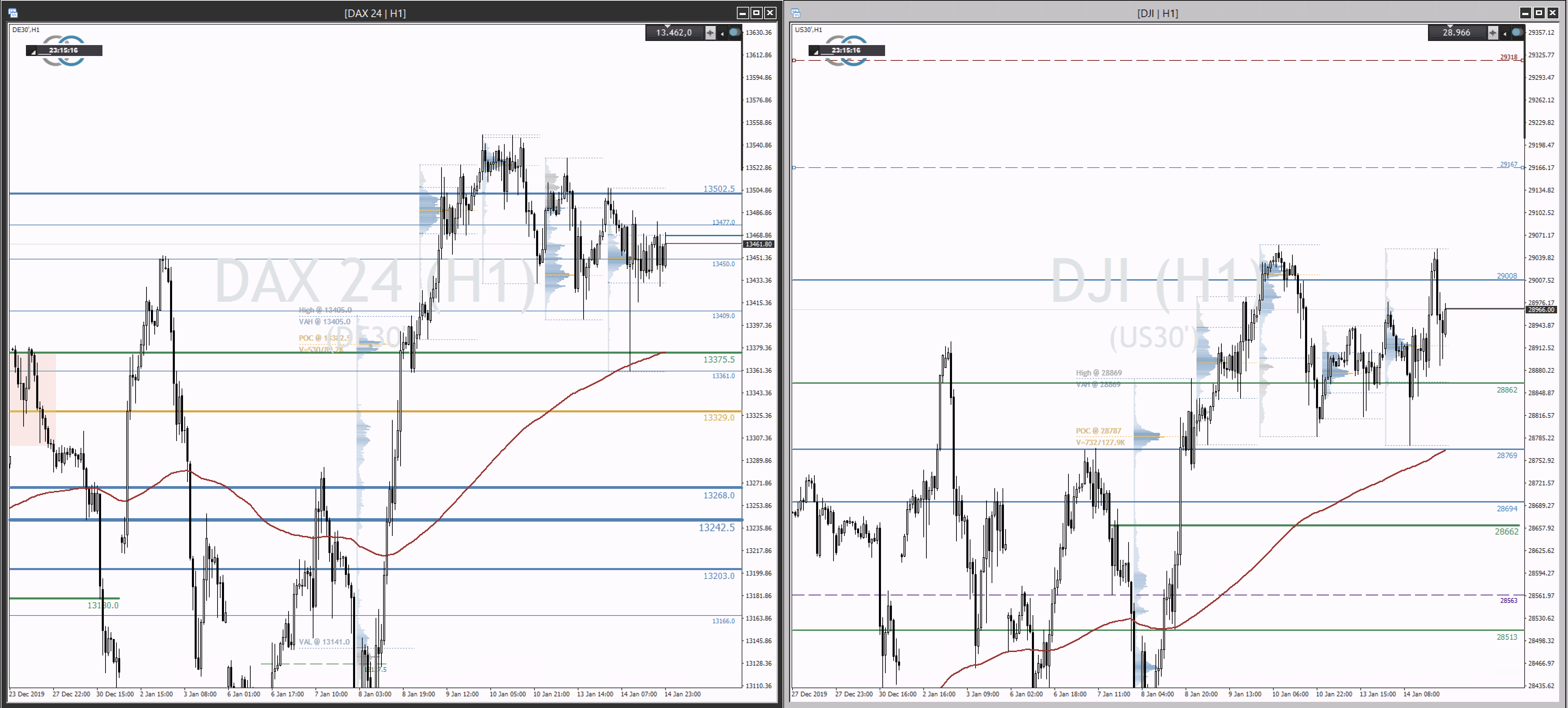Click the DAX 24 window chart icon
1568x708 pixels.
[13, 13]
